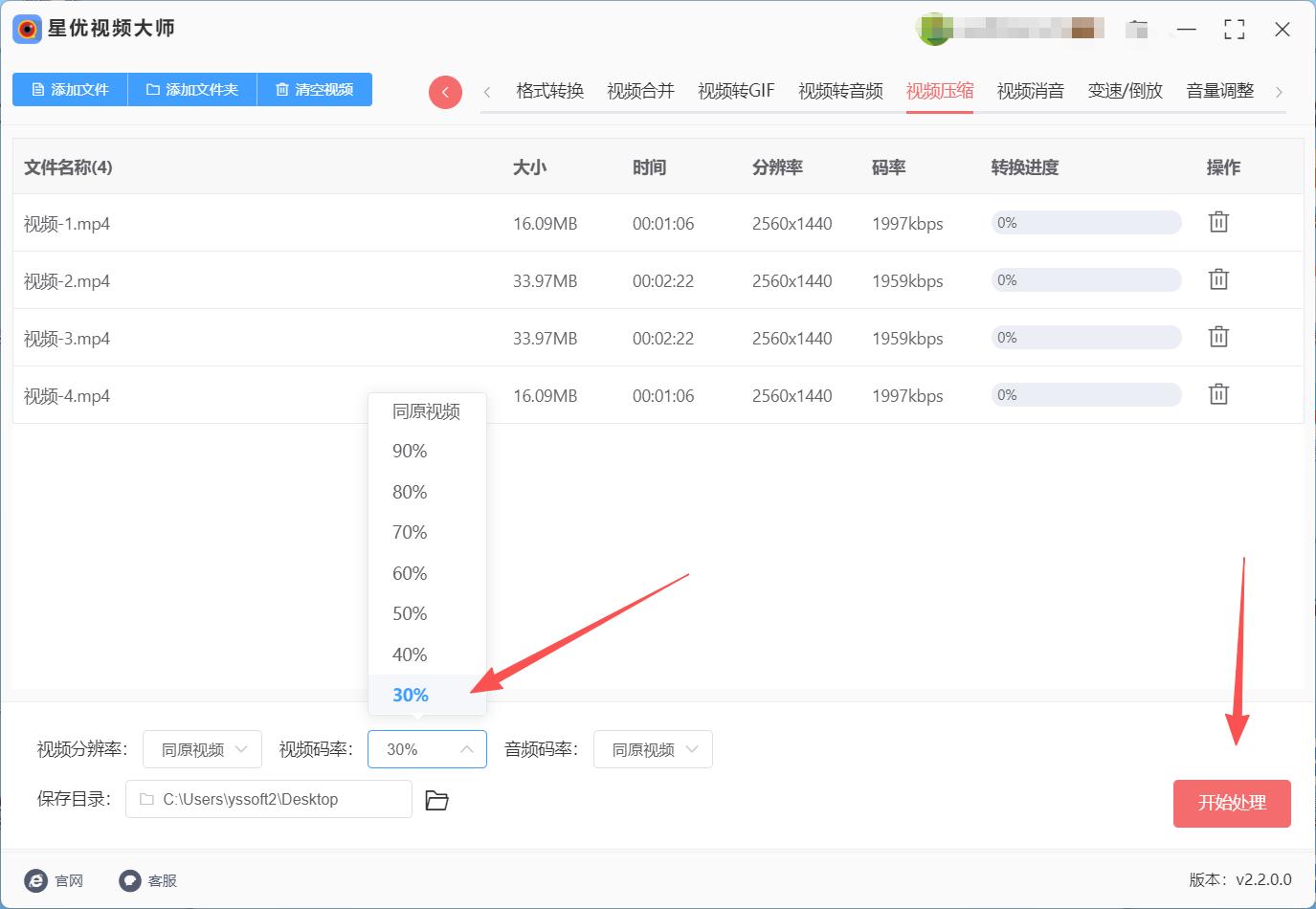Click the progress bar of 视频-1.mp4
Viewport: 1316px width, 909px height.
tap(1085, 222)
